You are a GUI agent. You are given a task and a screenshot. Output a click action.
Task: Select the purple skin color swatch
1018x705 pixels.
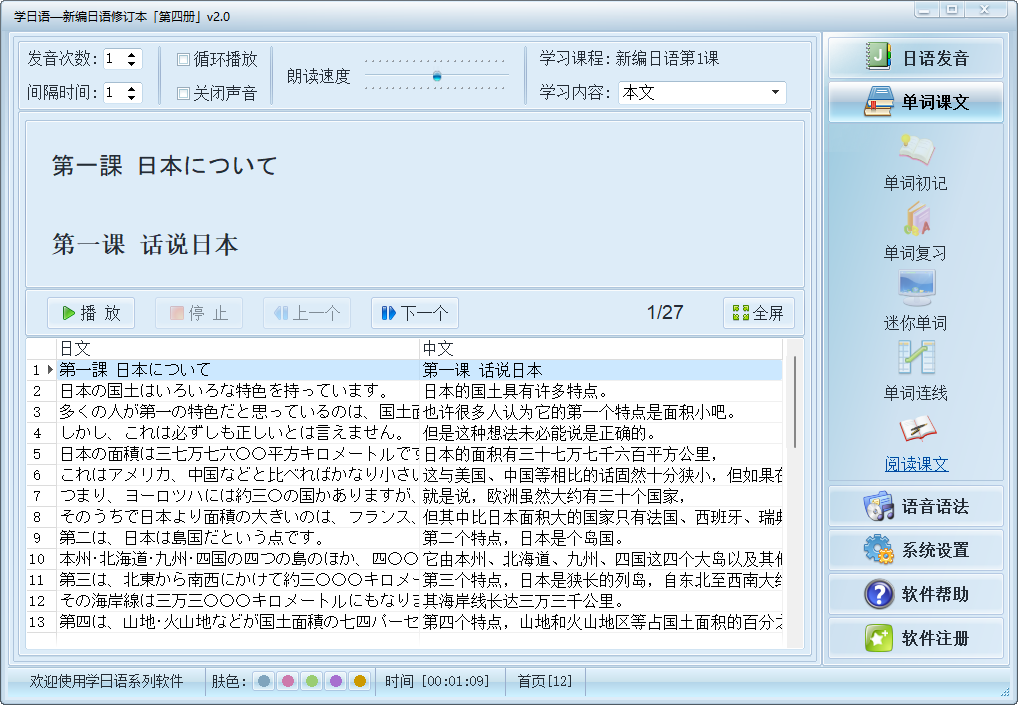click(336, 681)
